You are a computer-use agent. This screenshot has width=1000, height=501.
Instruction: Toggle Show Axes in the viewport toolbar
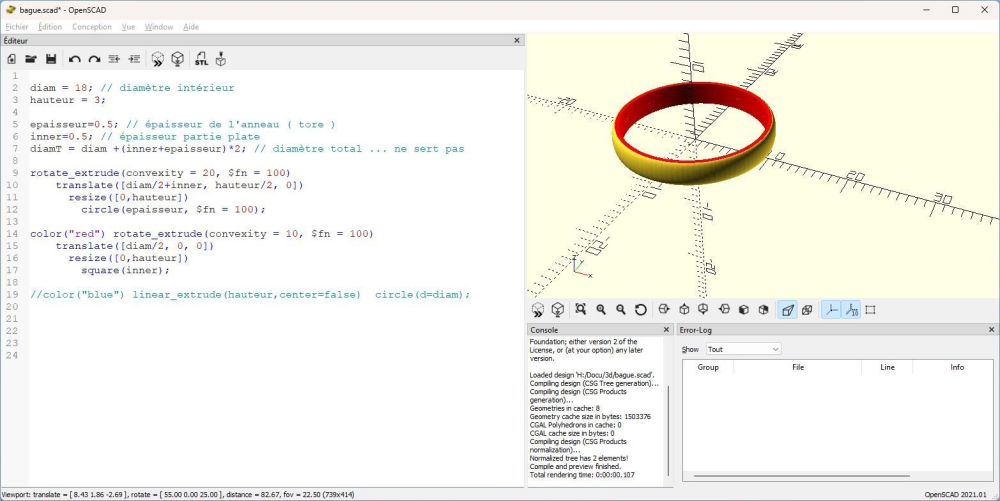click(831, 310)
